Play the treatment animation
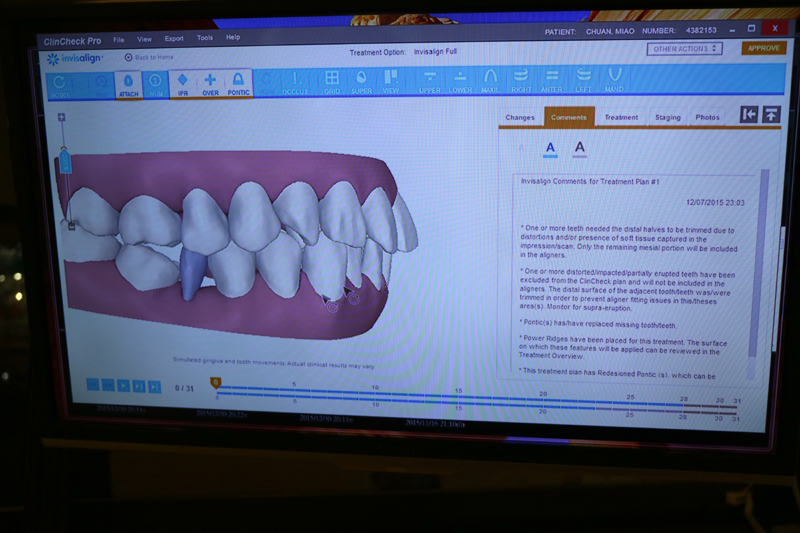The image size is (800, 533). pyautogui.click(x=123, y=386)
